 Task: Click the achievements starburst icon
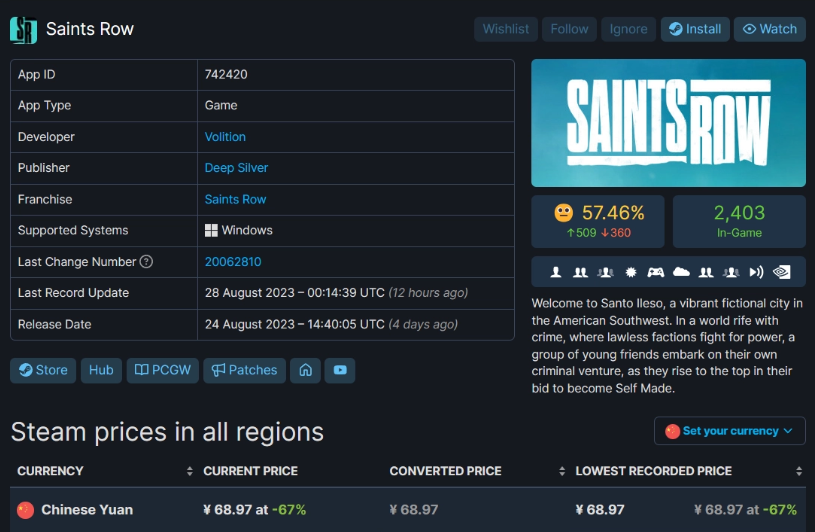[x=630, y=272]
